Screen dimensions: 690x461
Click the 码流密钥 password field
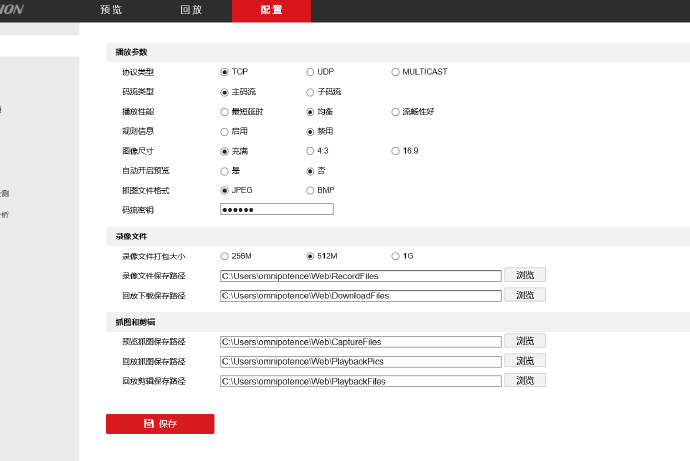276,209
